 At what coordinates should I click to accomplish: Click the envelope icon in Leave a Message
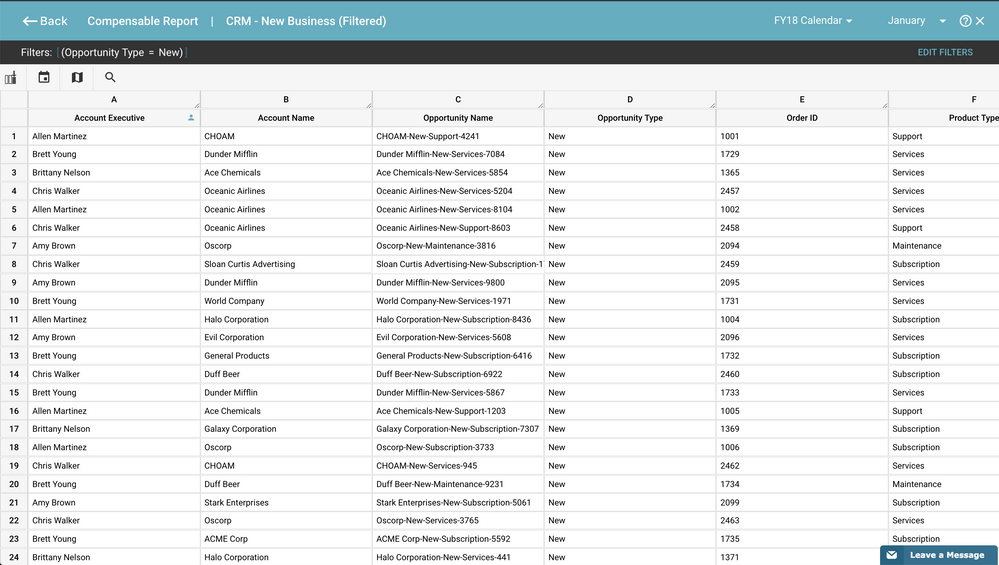click(892, 555)
